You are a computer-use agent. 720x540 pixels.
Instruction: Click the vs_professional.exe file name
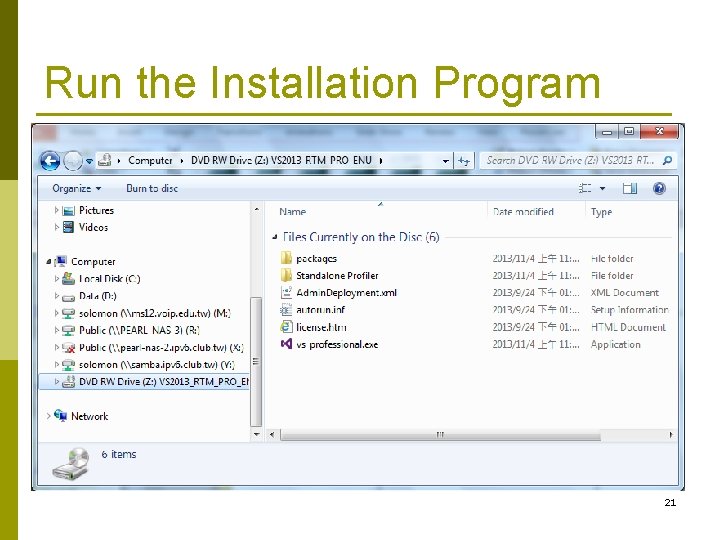tap(337, 344)
